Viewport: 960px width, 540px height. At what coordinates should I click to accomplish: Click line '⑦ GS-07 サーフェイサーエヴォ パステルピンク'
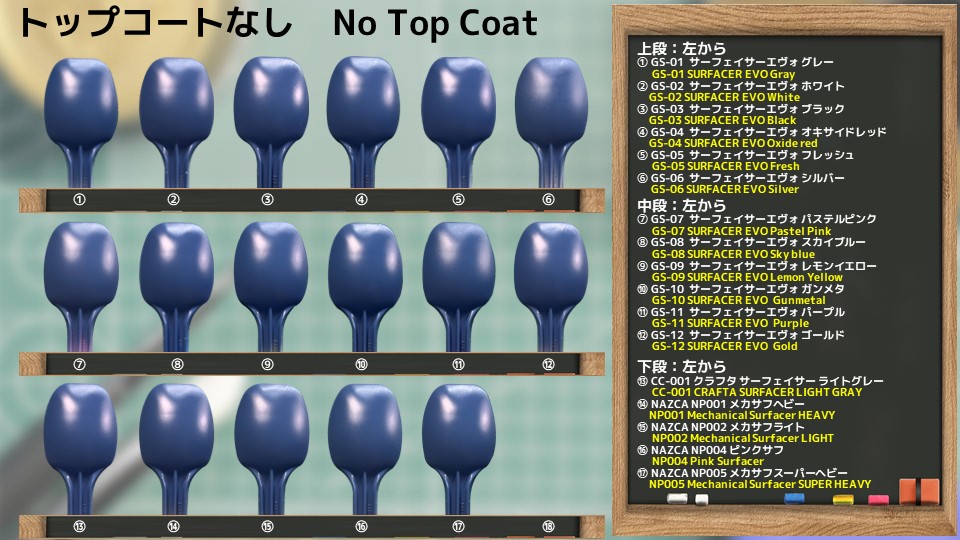[757, 219]
